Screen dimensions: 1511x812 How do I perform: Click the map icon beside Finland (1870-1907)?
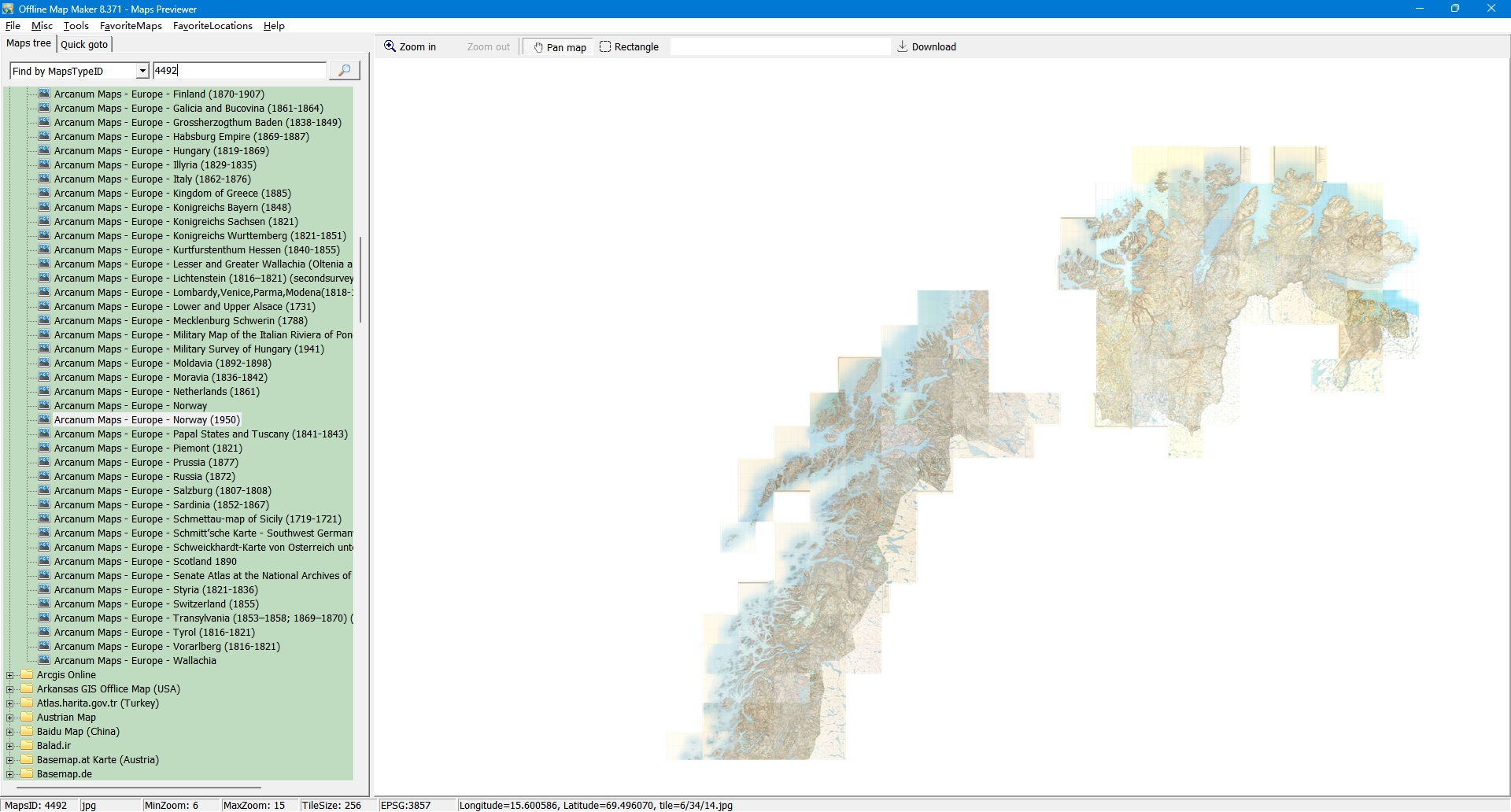[x=44, y=94]
